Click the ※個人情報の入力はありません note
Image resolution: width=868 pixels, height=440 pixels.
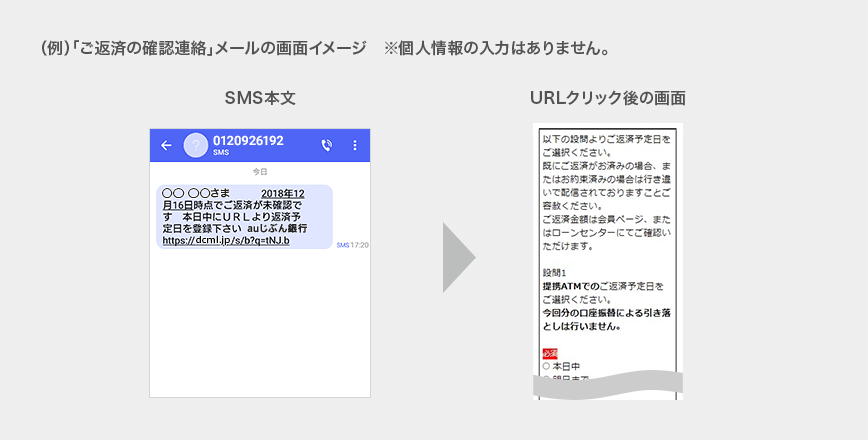[497, 49]
